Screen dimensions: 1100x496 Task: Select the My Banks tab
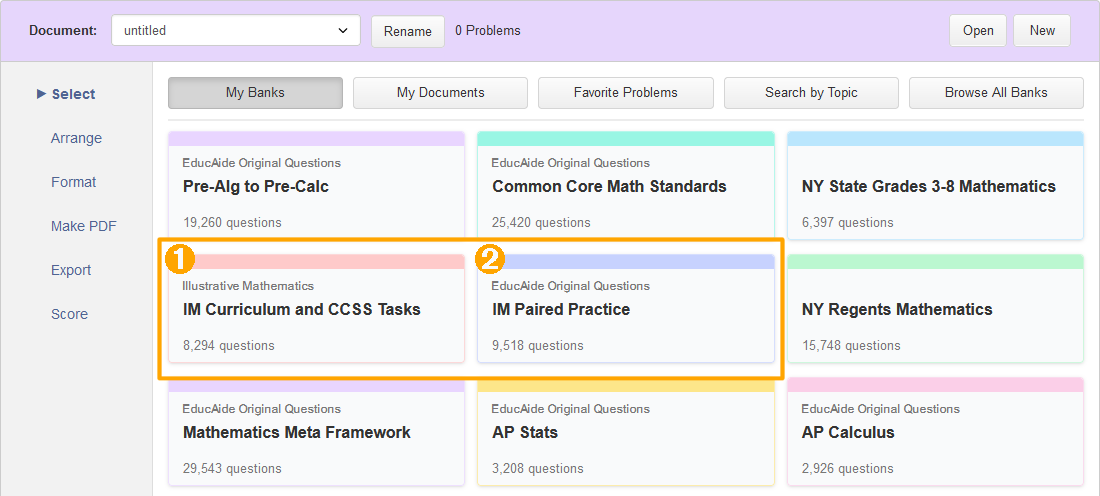pos(255,92)
